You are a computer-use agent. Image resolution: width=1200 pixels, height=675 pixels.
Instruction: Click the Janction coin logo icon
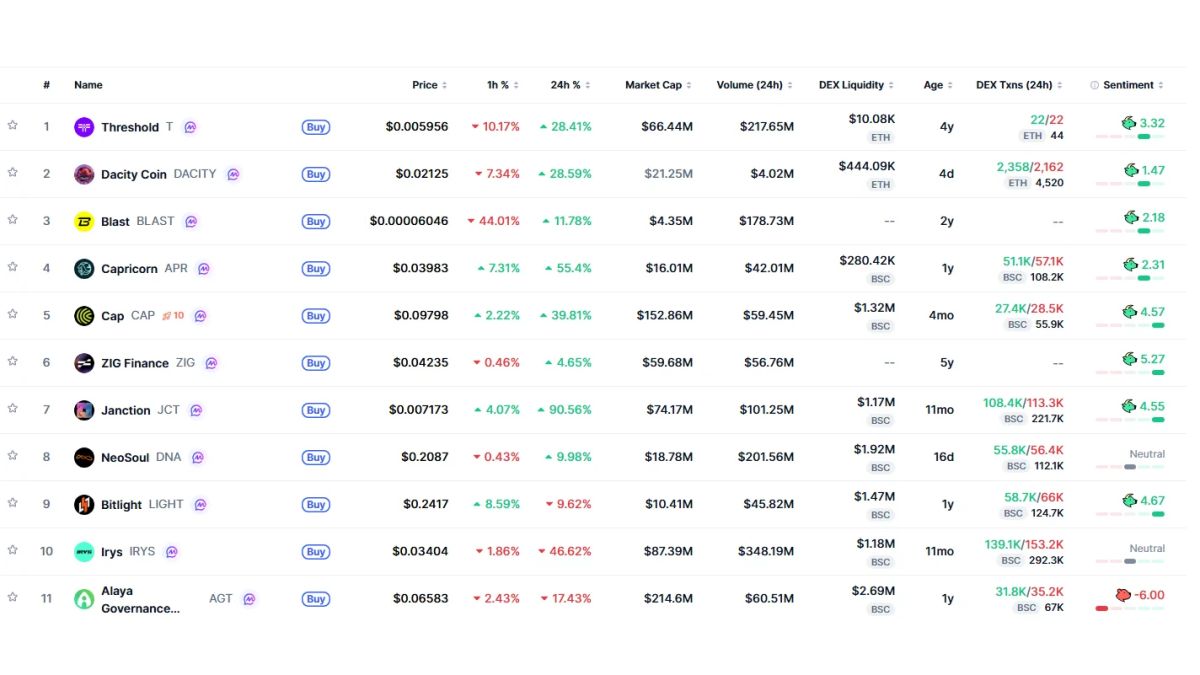[x=84, y=410]
